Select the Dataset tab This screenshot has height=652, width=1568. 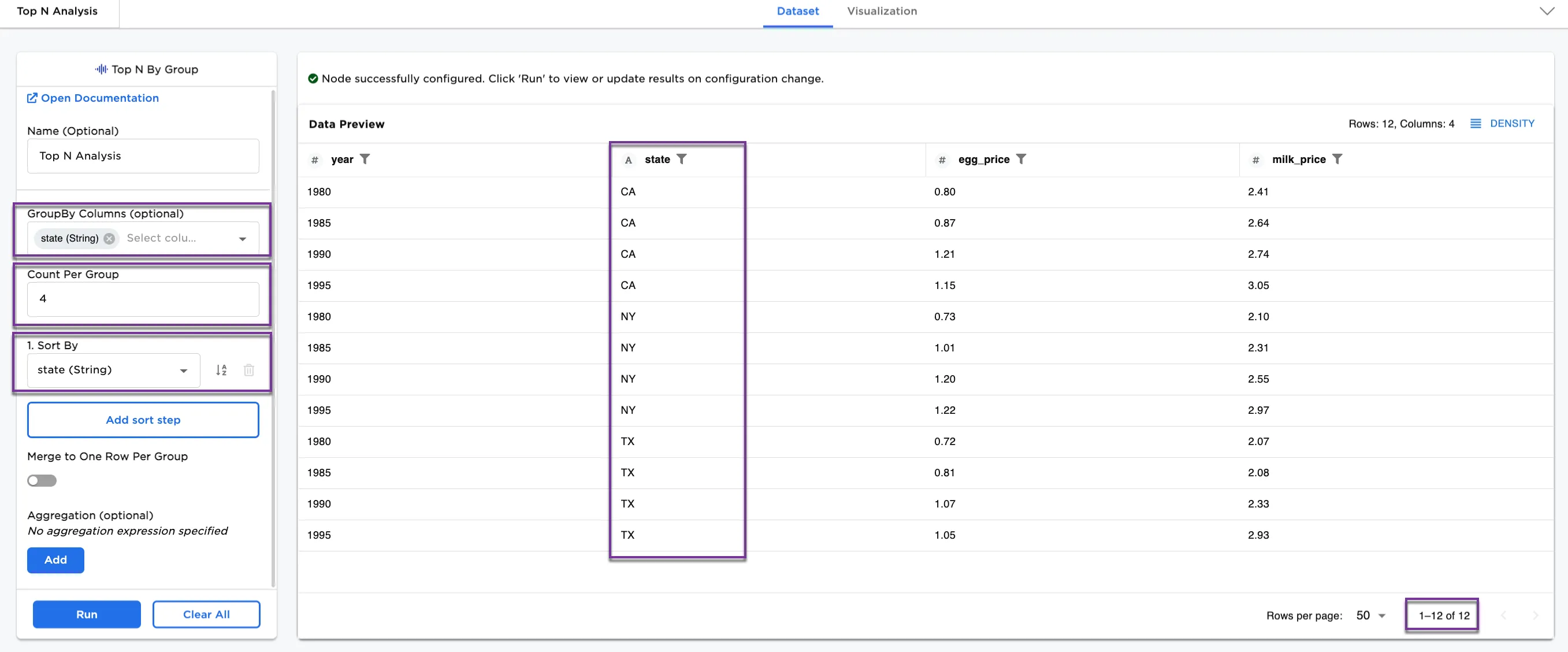click(797, 11)
